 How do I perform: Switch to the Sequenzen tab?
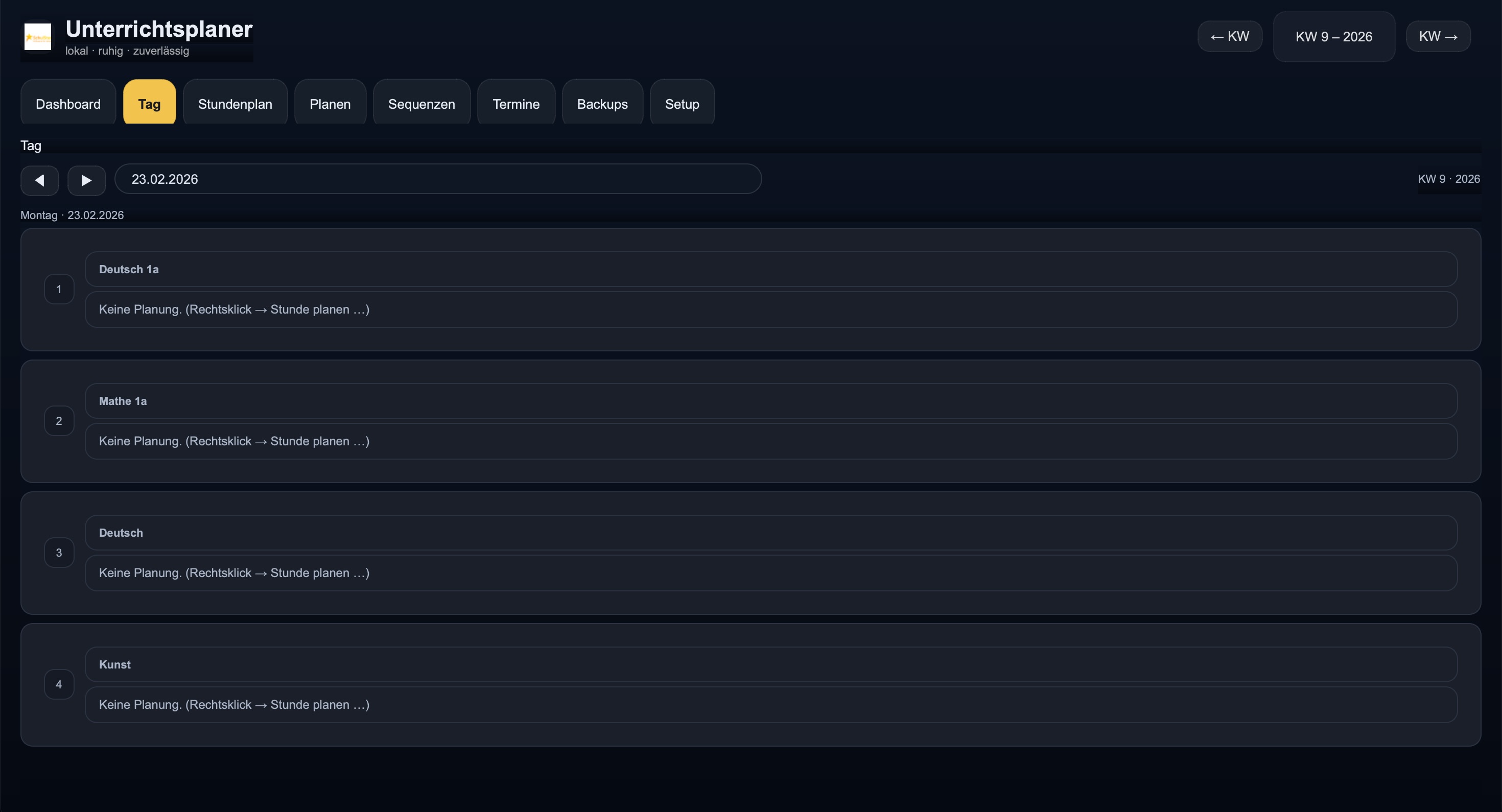[421, 104]
